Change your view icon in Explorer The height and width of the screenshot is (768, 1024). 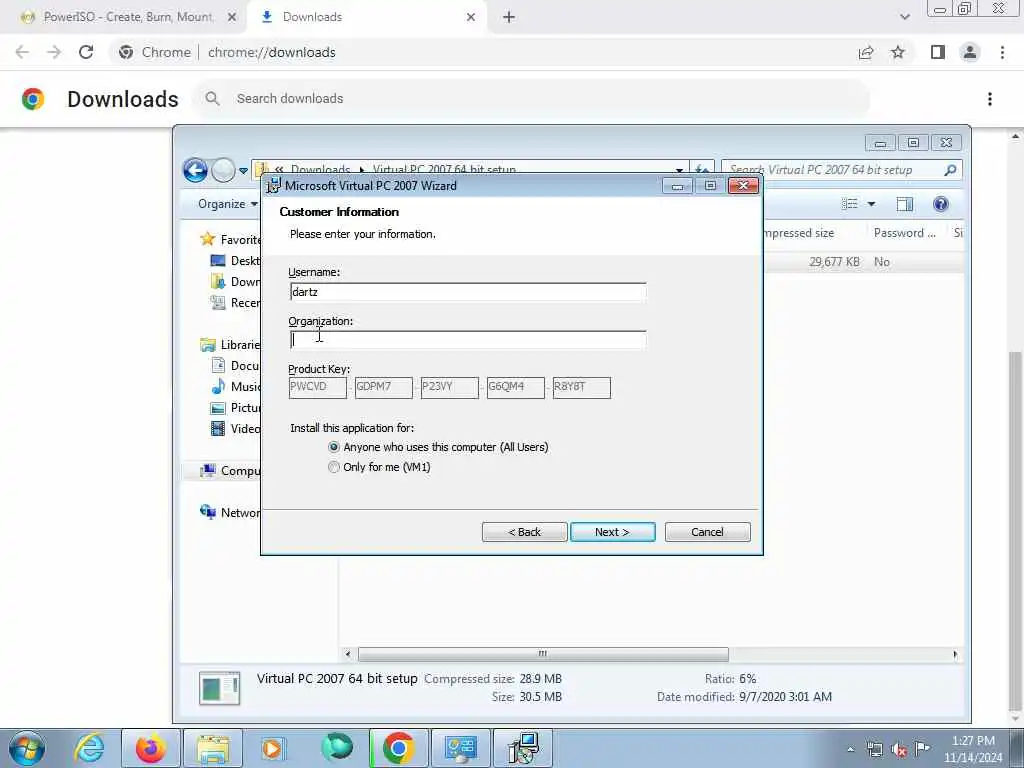(x=850, y=204)
